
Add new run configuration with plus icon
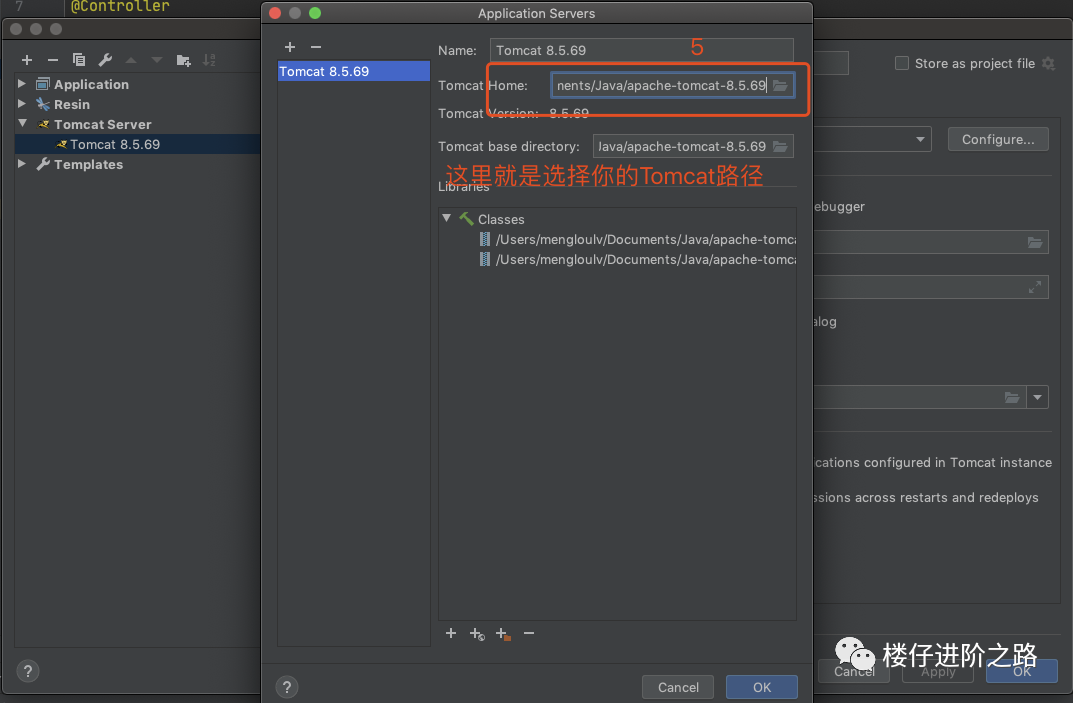(27, 60)
